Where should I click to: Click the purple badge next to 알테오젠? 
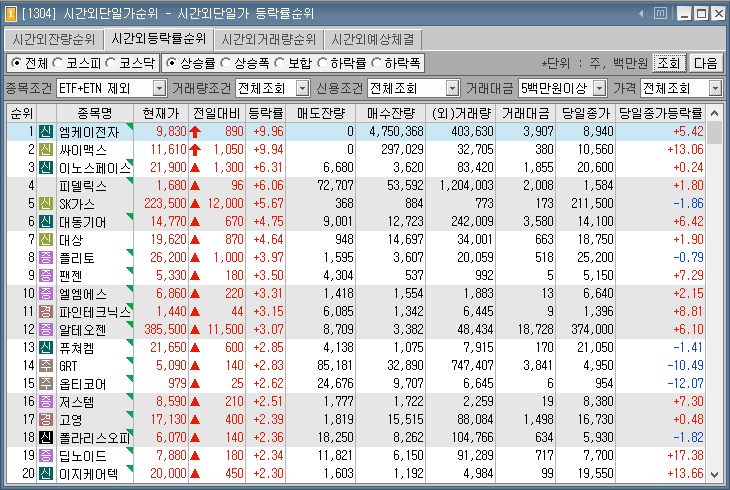point(46,329)
